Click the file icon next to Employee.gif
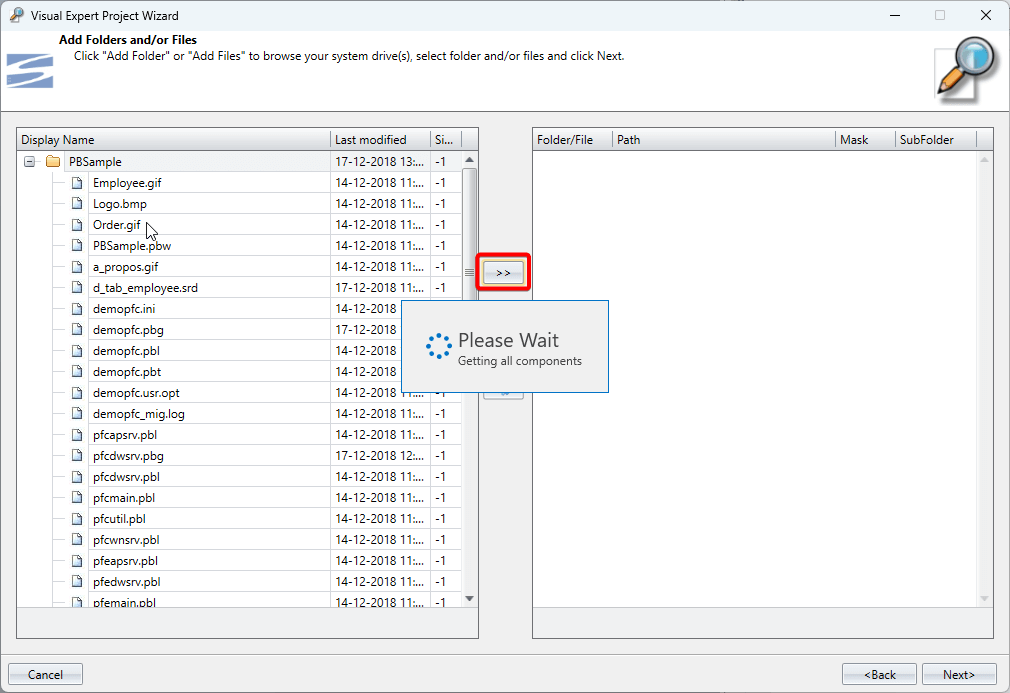 [x=76, y=183]
